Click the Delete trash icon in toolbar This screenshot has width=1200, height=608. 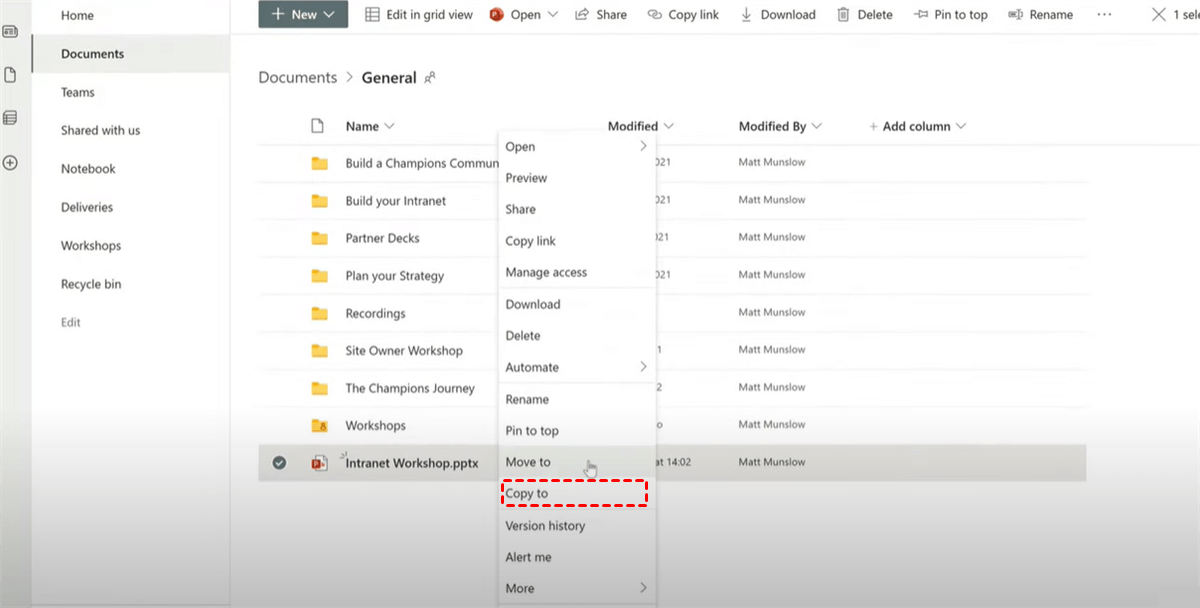tap(844, 14)
